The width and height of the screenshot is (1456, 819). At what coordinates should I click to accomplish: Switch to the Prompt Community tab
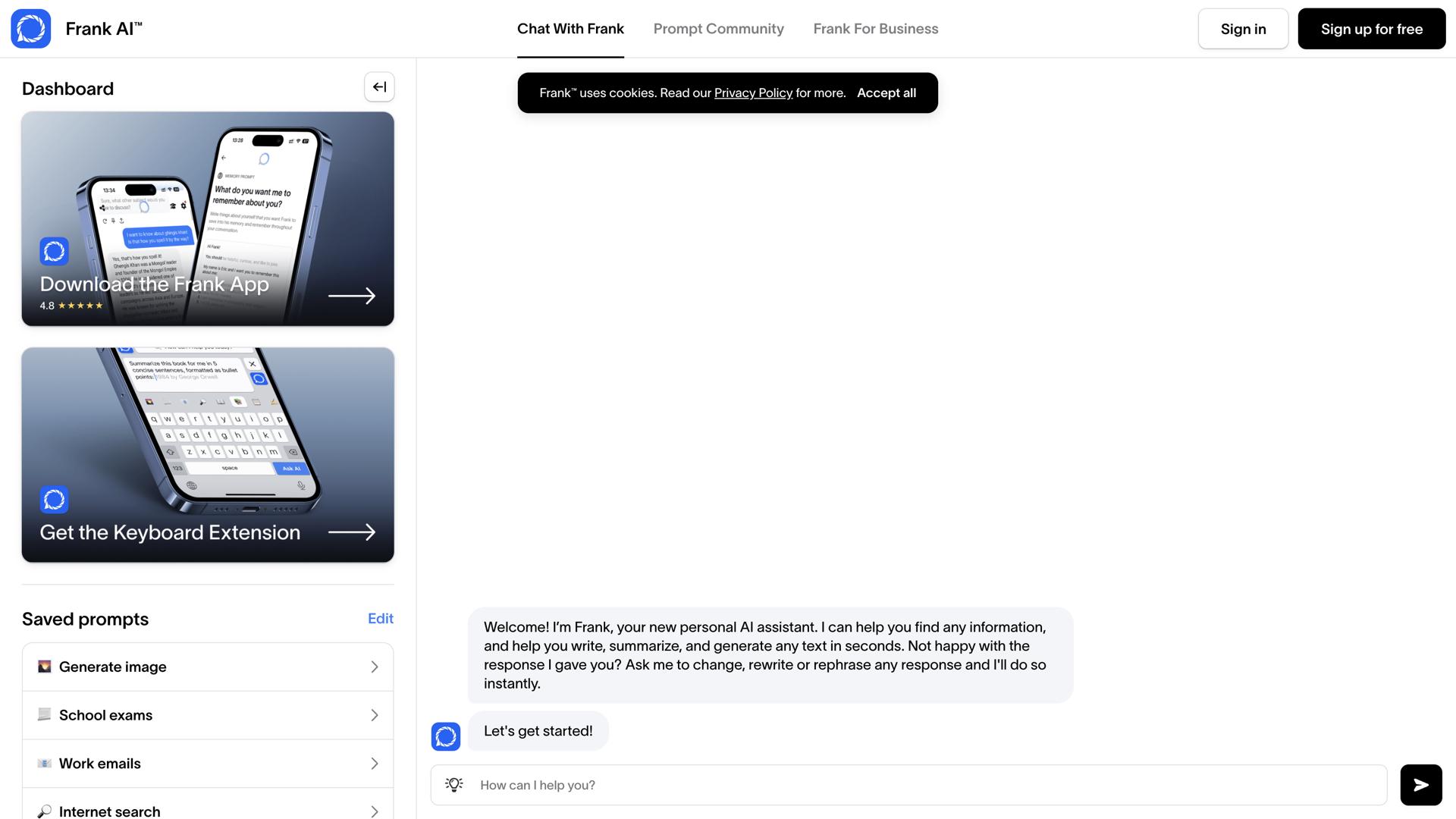click(718, 29)
